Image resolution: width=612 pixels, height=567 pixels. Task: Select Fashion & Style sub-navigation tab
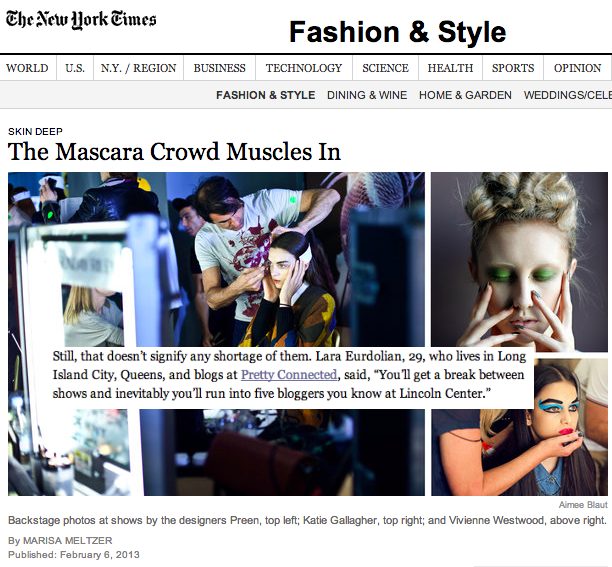pyautogui.click(x=265, y=95)
